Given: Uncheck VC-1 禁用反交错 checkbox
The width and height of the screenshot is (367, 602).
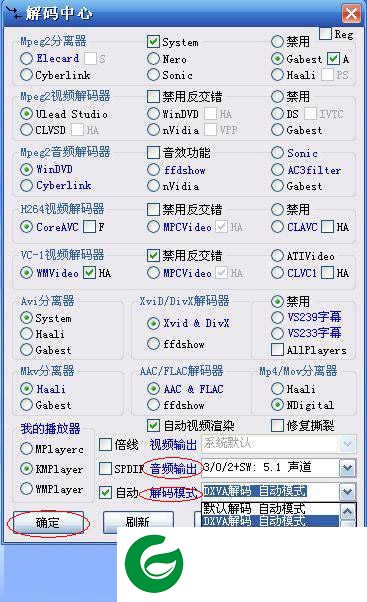Looking at the screenshot, I should (x=153, y=255).
